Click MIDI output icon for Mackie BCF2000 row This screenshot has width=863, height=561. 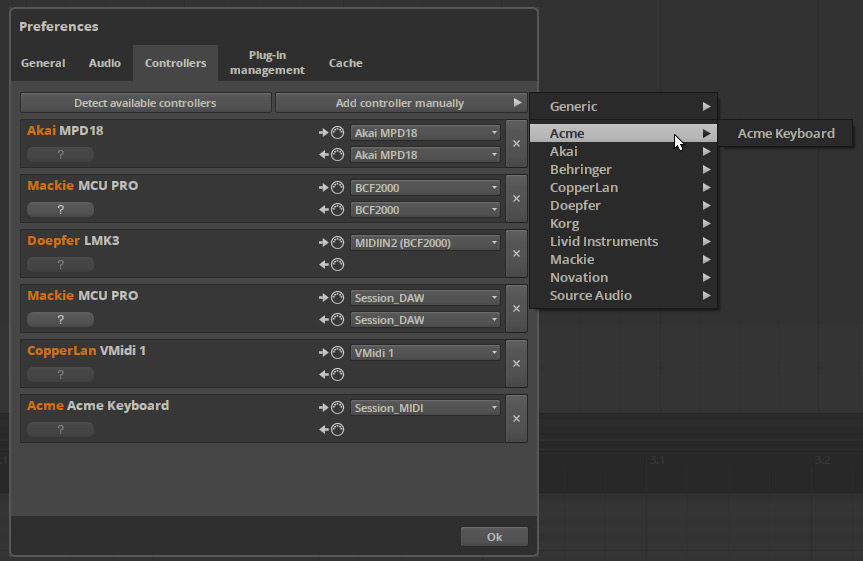tap(331, 210)
